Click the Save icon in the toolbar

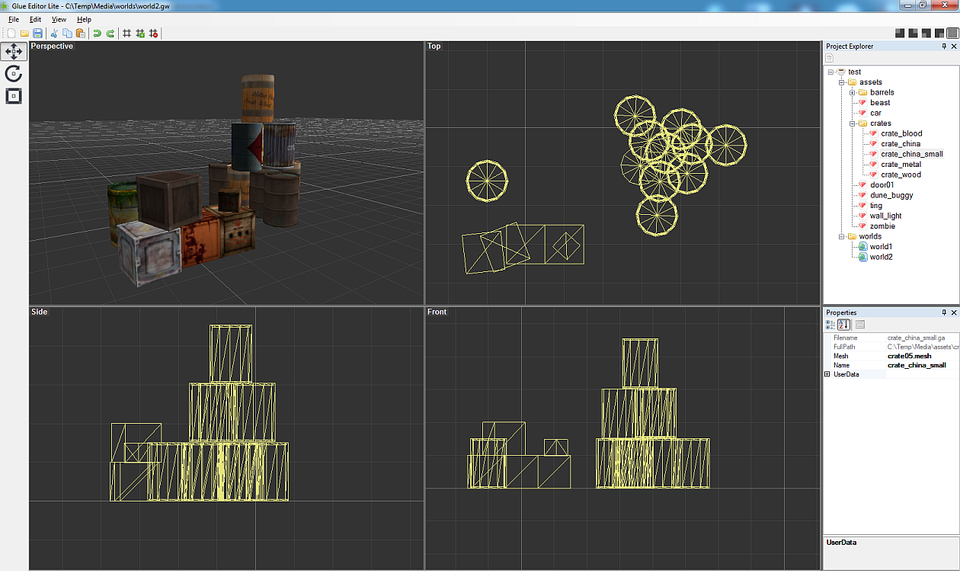pyautogui.click(x=37, y=33)
